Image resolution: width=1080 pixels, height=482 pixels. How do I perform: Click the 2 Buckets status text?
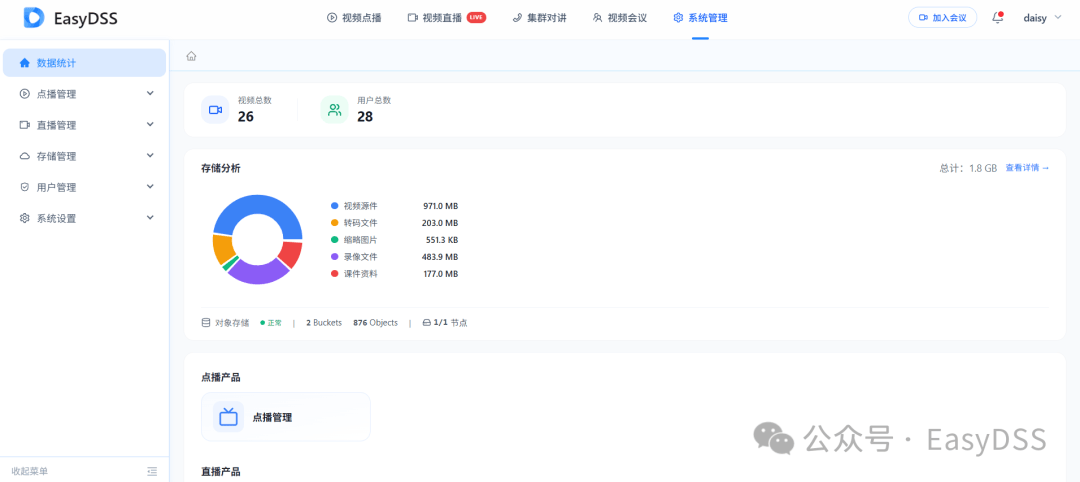324,322
